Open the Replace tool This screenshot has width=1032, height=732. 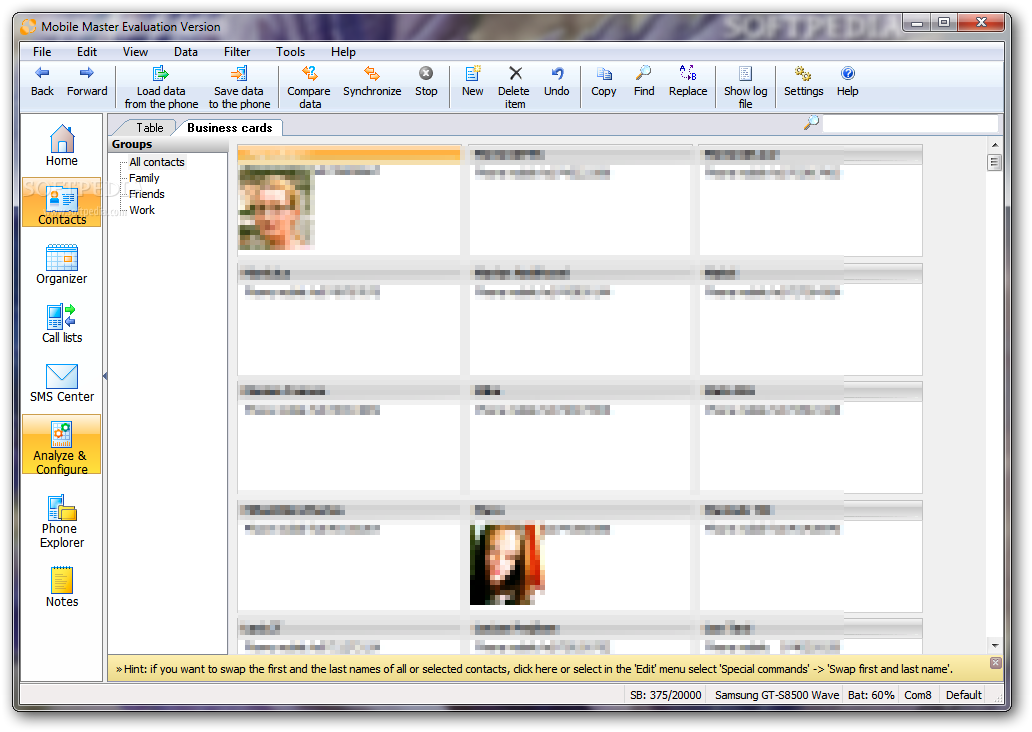[688, 82]
